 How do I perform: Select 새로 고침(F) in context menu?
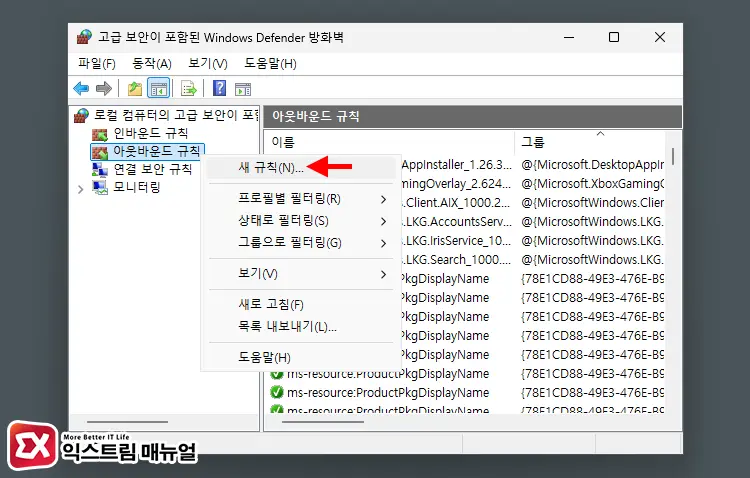301,304
